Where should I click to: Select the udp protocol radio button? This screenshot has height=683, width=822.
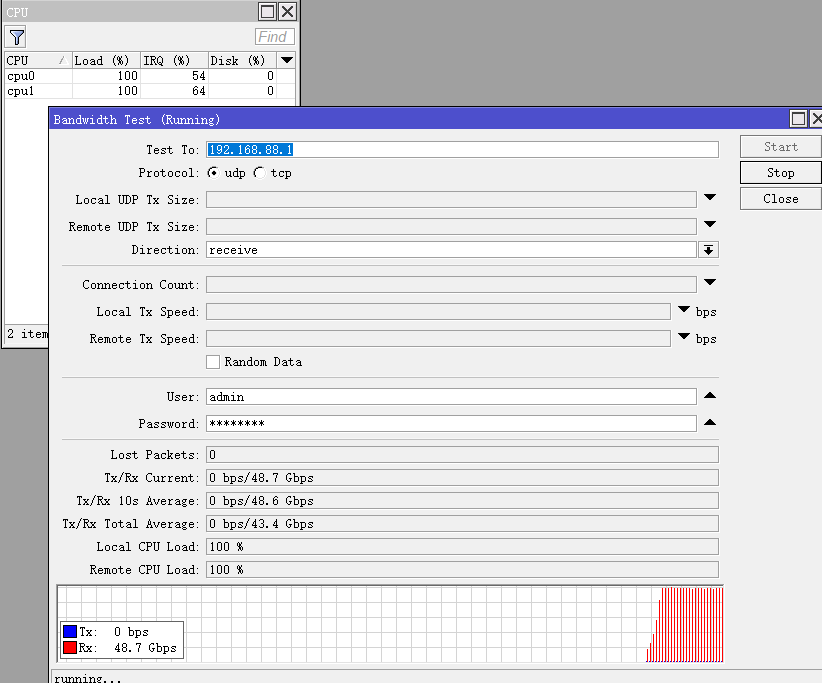213,173
